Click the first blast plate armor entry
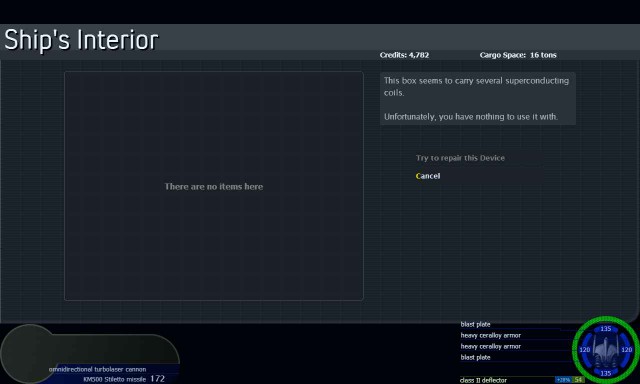This screenshot has height=384, width=640. 476,324
